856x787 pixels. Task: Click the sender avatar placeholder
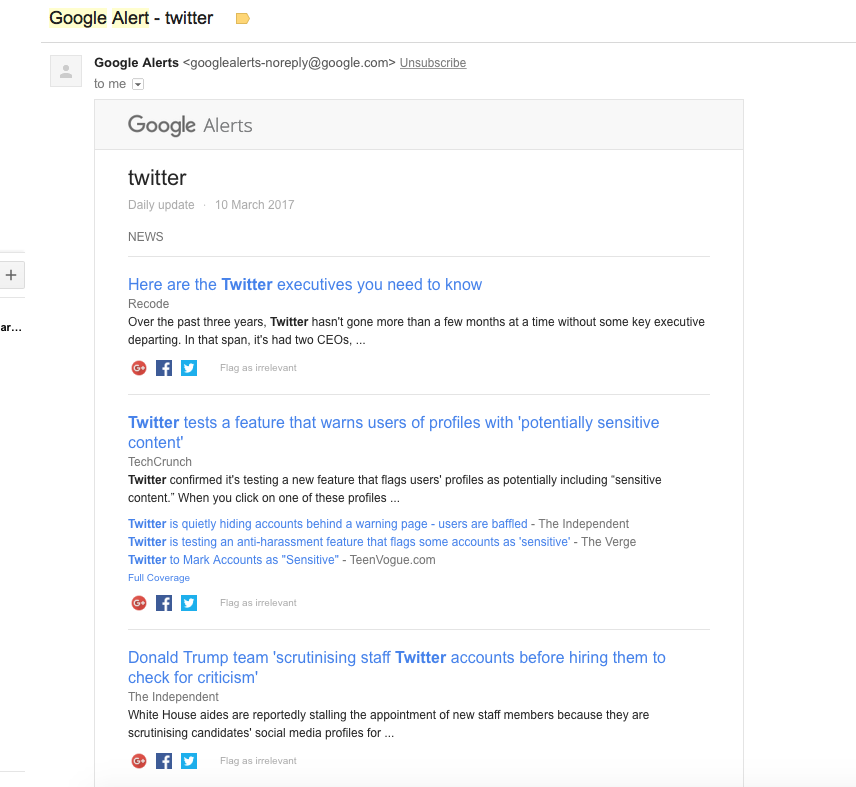66,71
